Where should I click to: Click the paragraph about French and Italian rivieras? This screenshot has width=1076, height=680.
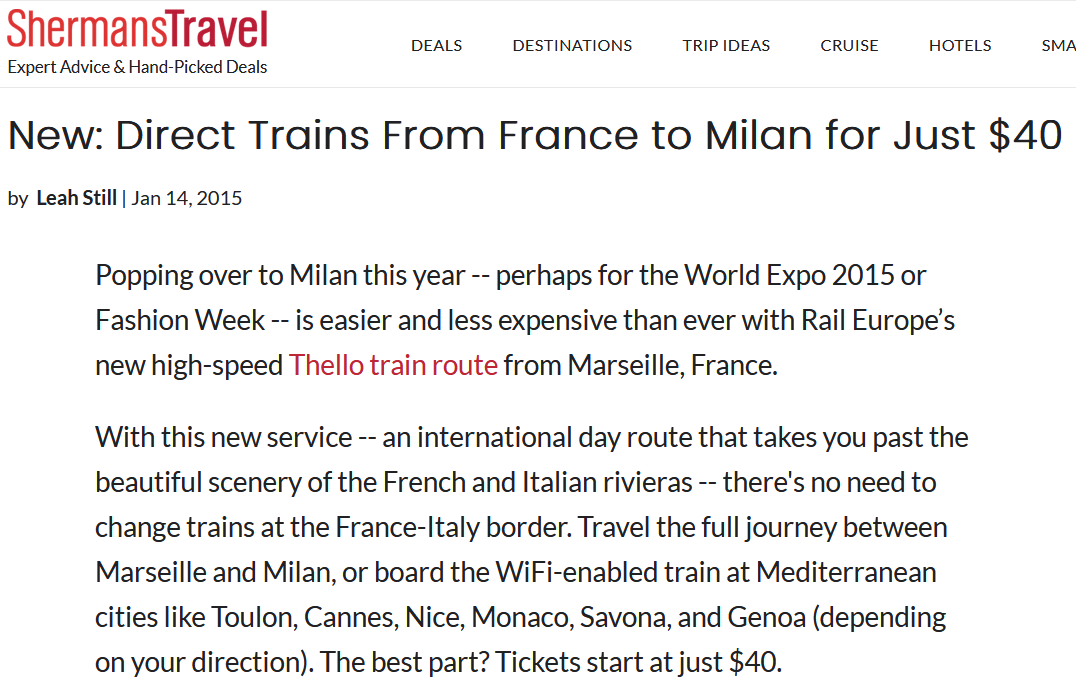(532, 550)
